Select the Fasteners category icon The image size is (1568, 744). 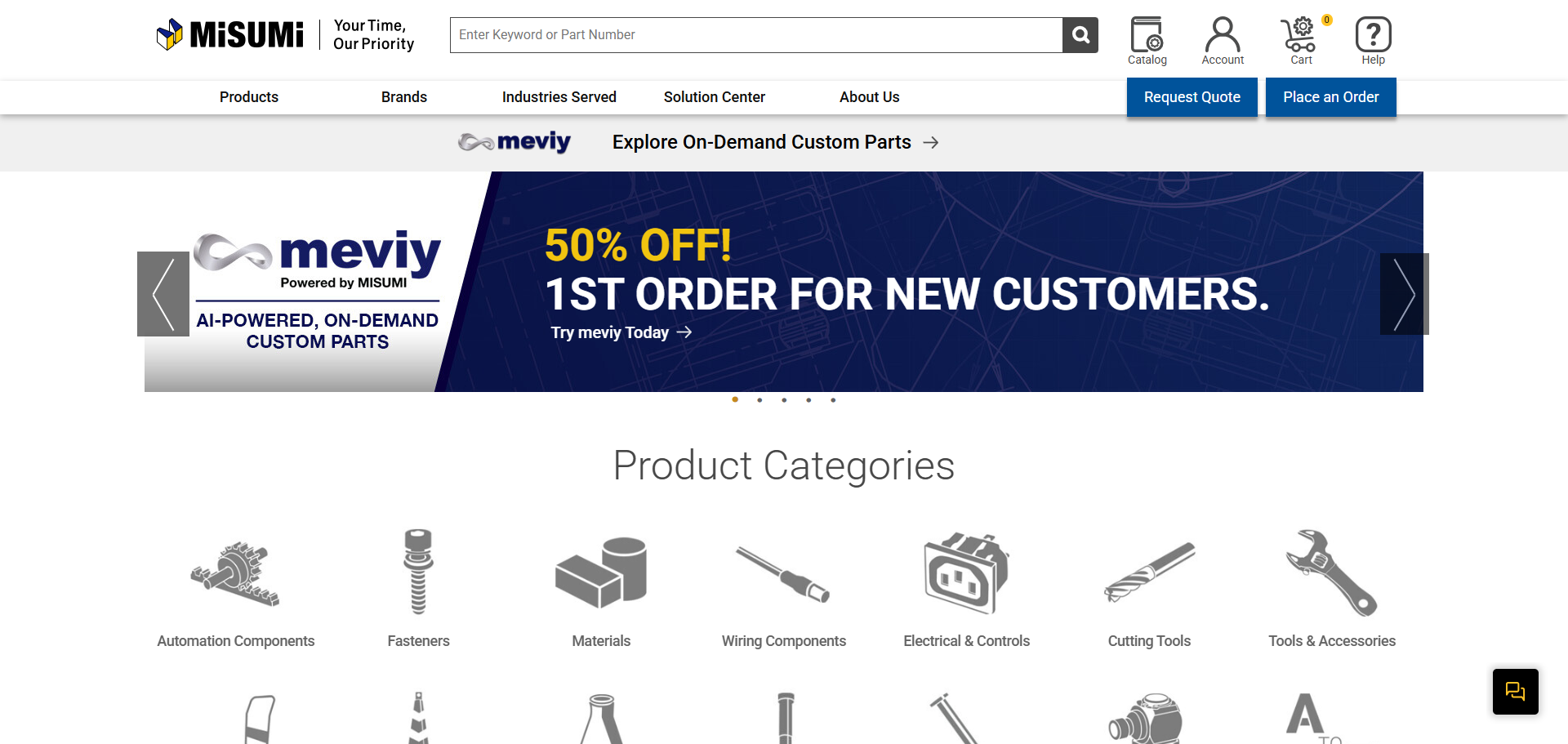[418, 572]
